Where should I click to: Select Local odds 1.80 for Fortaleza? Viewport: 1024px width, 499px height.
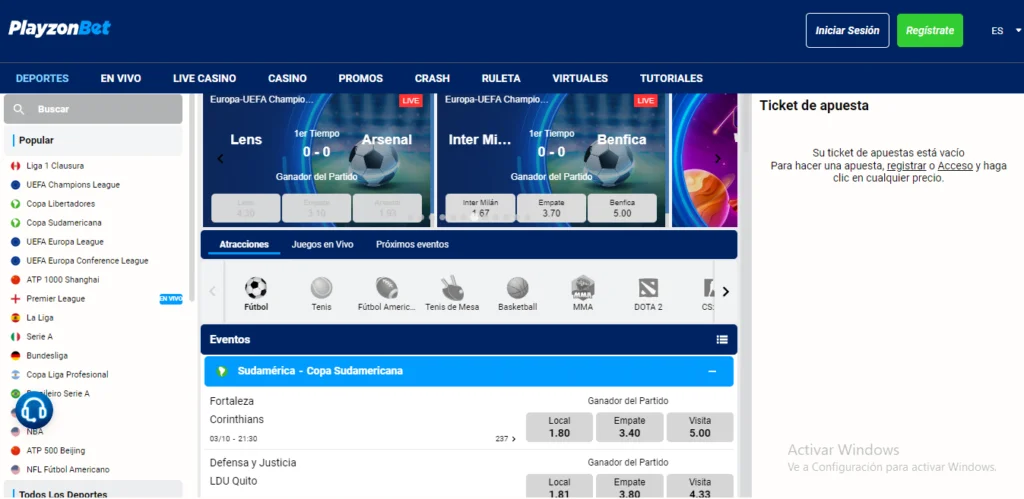click(559, 427)
